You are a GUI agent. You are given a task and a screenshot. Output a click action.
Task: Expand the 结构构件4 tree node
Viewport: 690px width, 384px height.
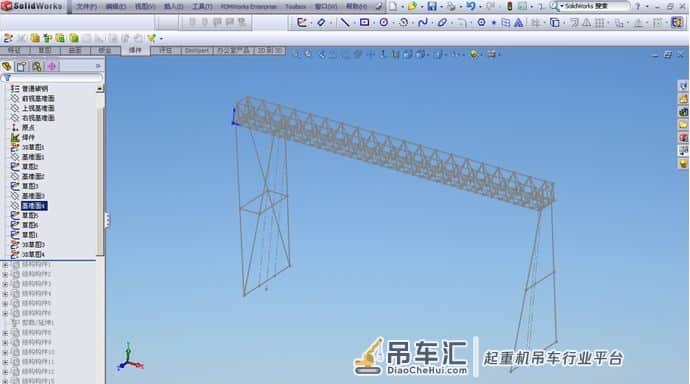(5, 294)
